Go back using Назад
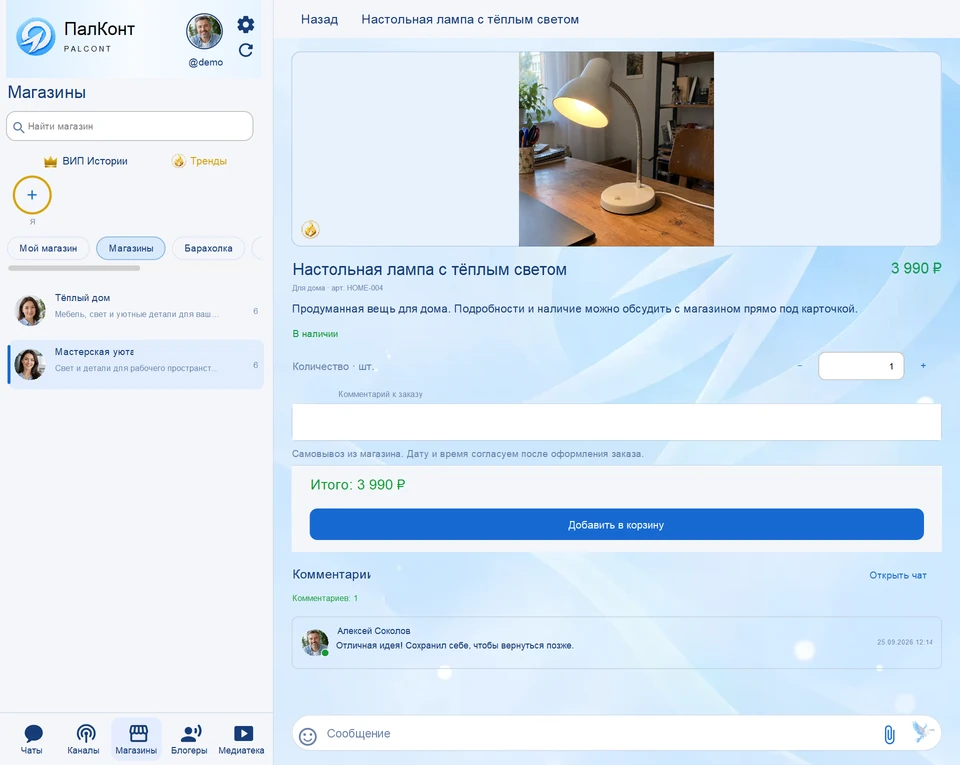The width and height of the screenshot is (960, 765). 319,20
